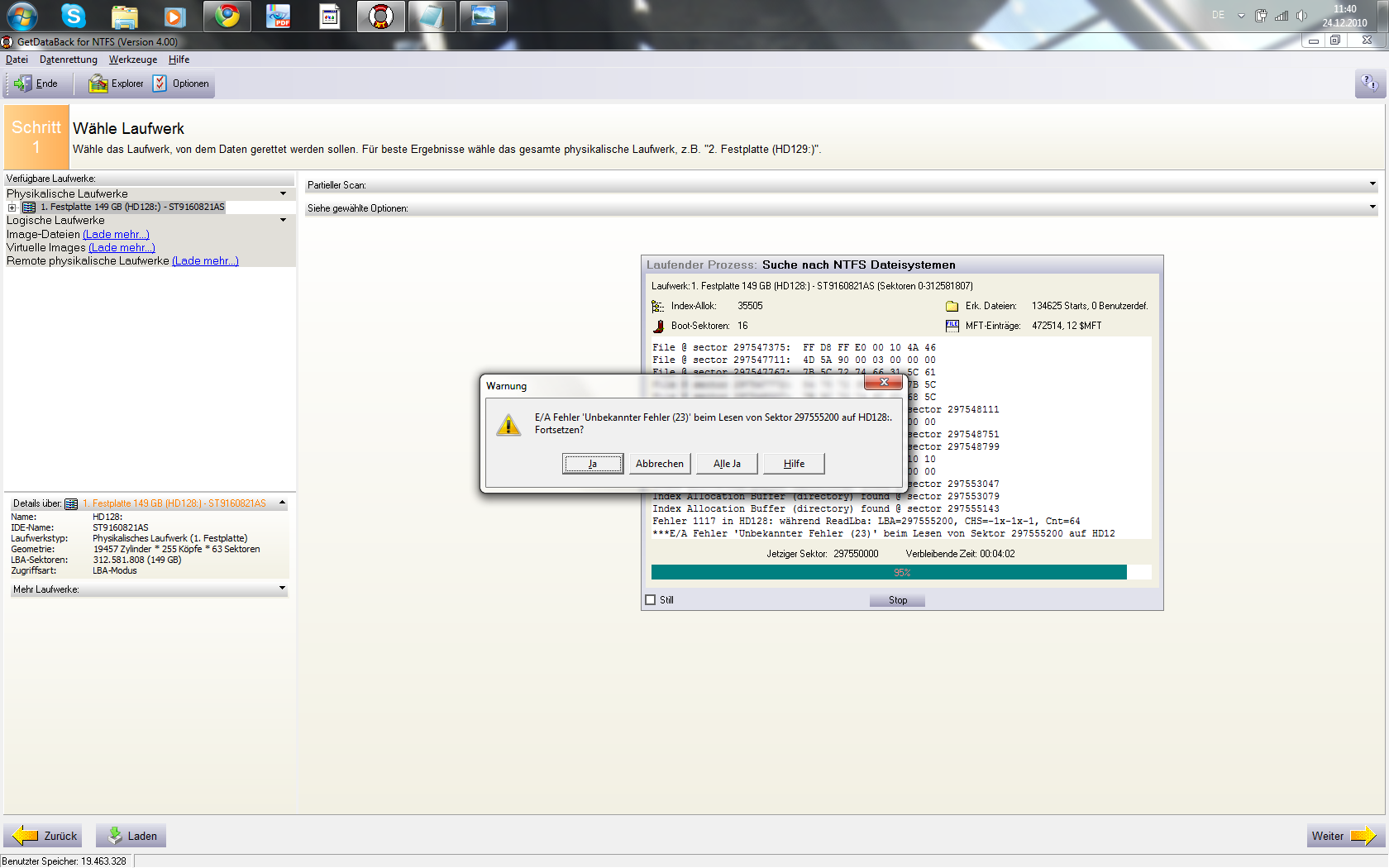Click the Verbleibende Zeit 00:04:02 text
1389x868 pixels.
tap(960, 554)
